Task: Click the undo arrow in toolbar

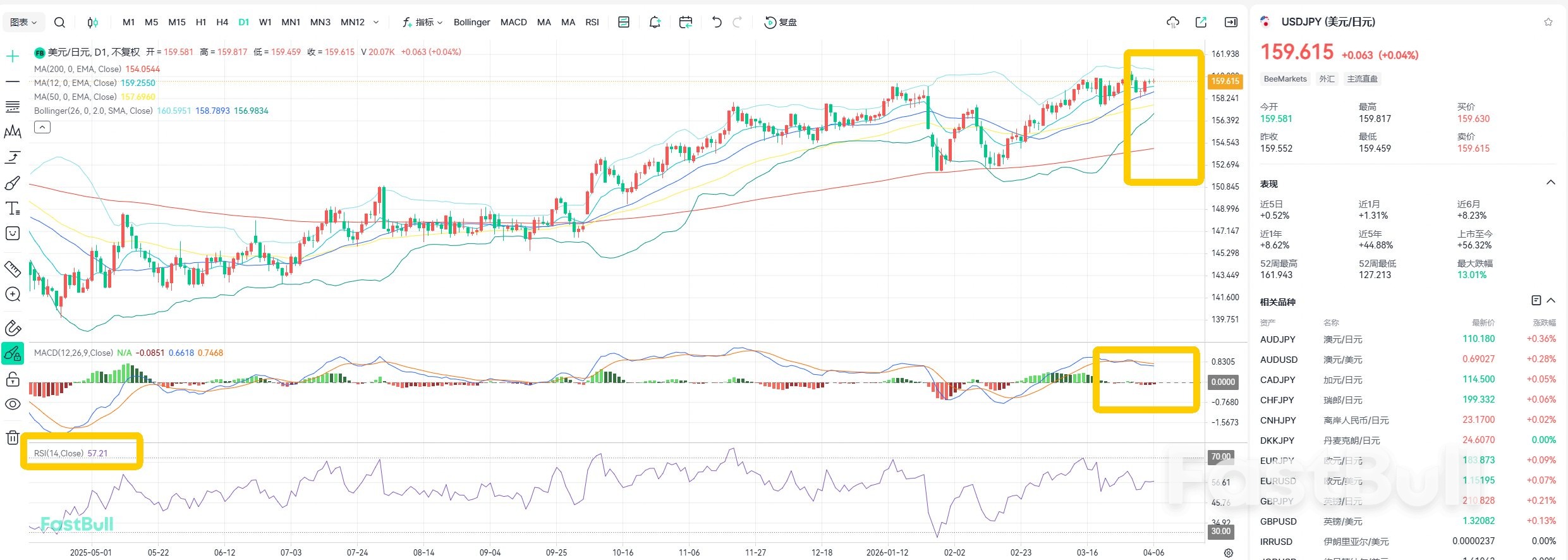Action: [x=716, y=22]
